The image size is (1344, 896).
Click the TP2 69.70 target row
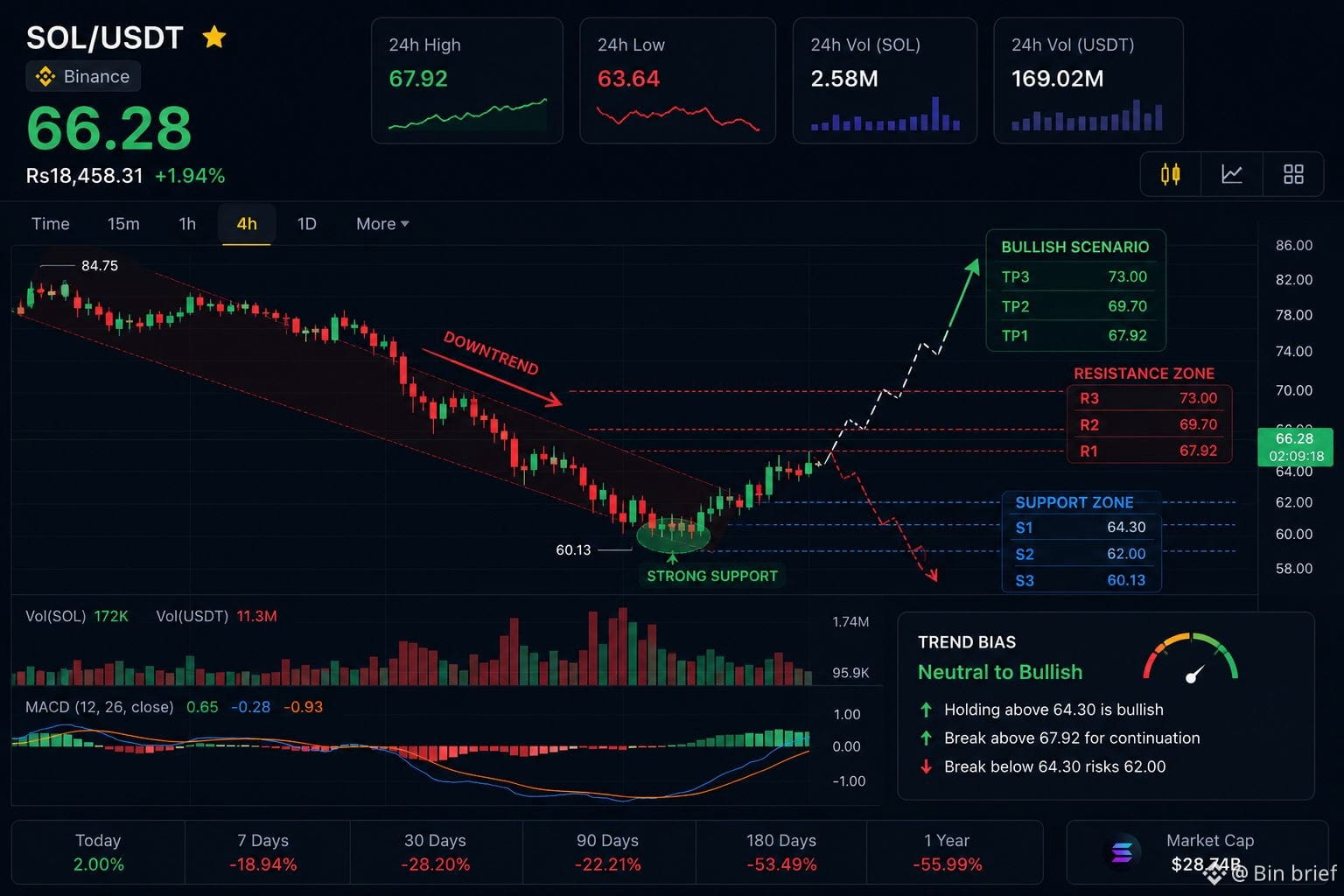[x=1074, y=306]
